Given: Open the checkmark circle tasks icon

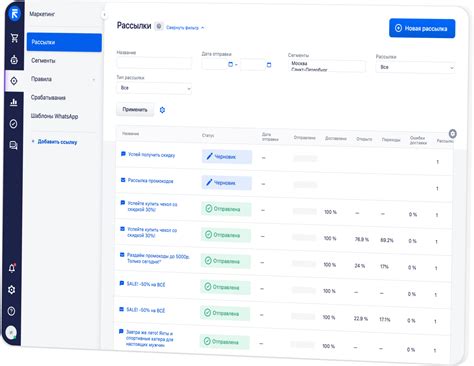Looking at the screenshot, I should coord(13,124).
